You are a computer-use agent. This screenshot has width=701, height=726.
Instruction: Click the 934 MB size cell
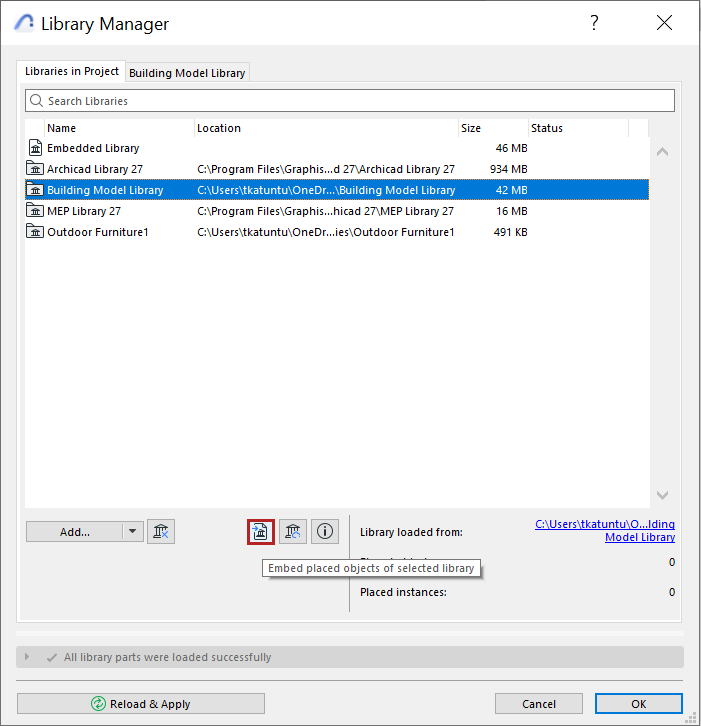[508, 169]
